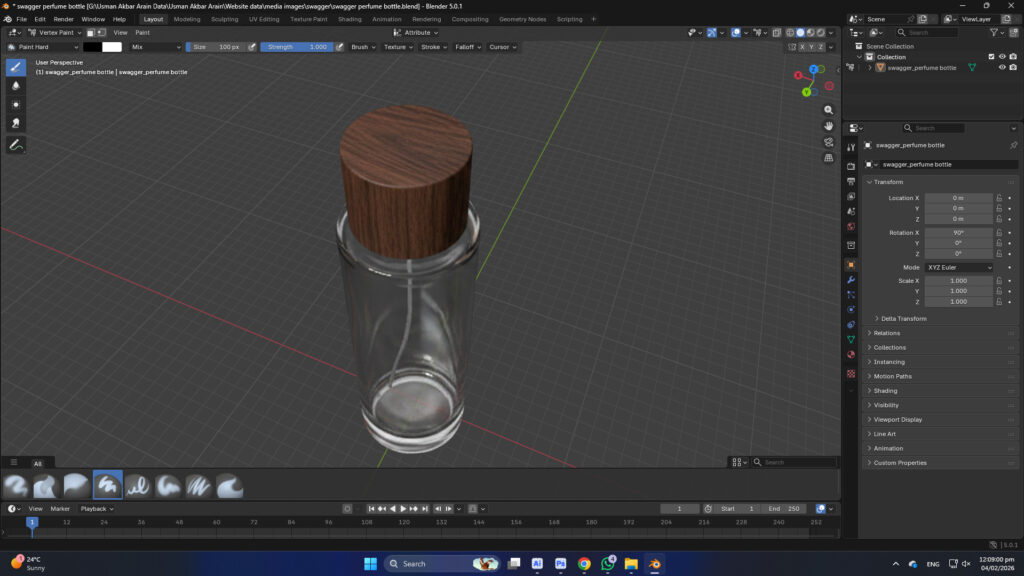Screen dimensions: 1024x576
Task: Open Chrome from the Windows taskbar
Action: pos(584,564)
